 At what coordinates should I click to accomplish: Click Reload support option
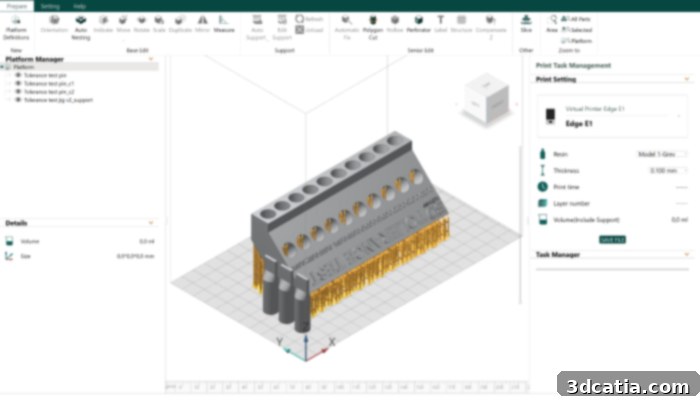click(x=309, y=19)
